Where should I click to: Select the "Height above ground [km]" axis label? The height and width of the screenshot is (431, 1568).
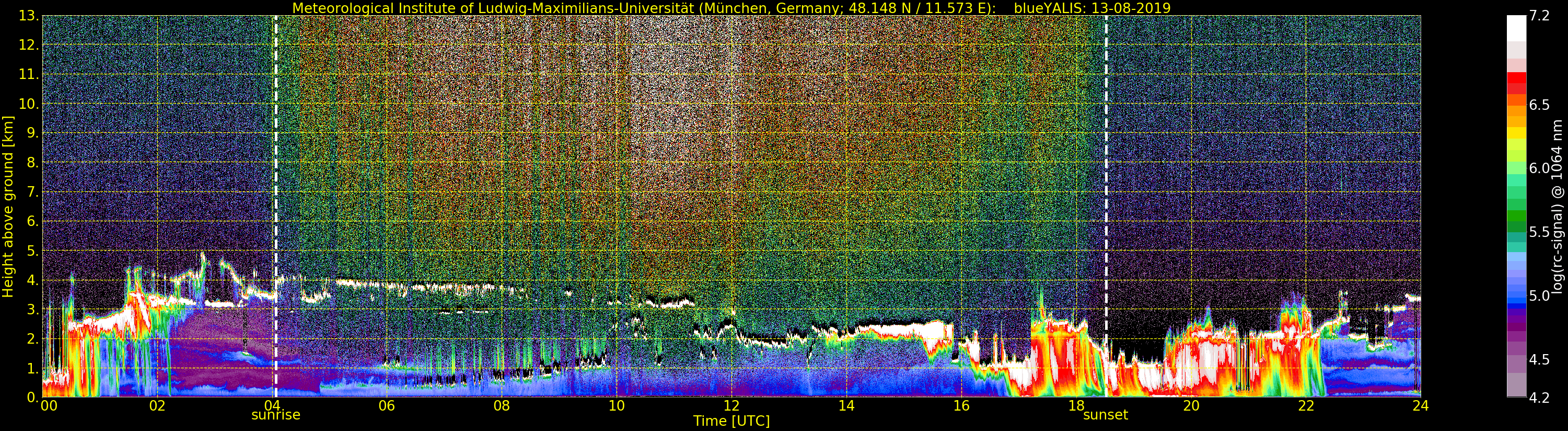point(8,207)
